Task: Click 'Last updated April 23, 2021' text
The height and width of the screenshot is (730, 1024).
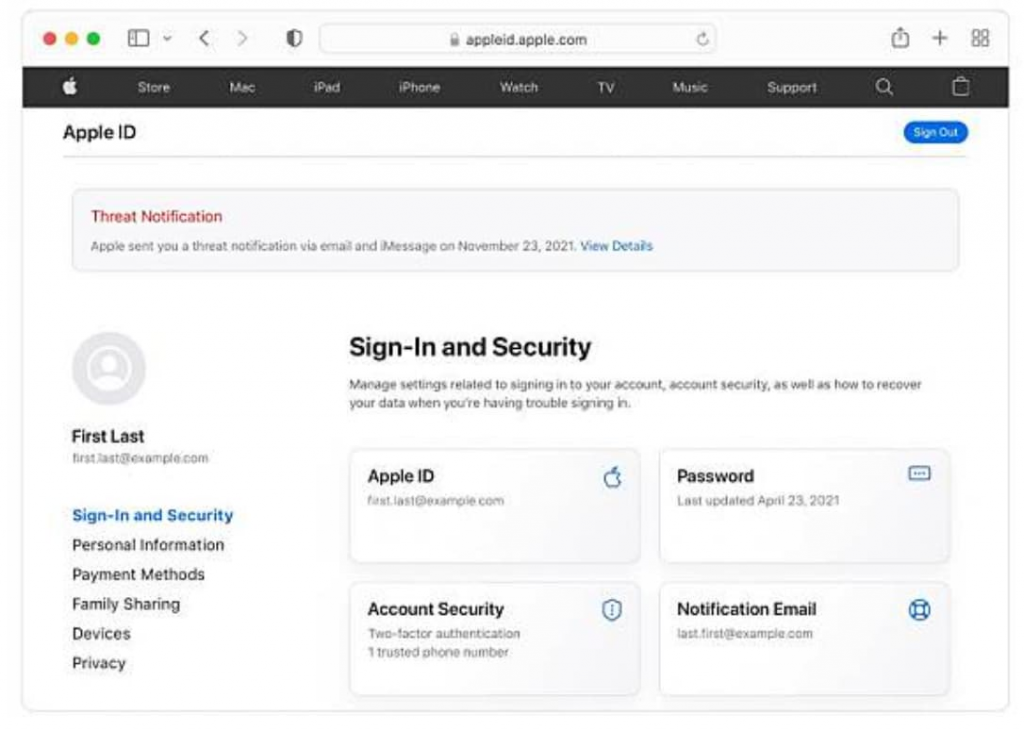Action: (x=758, y=501)
